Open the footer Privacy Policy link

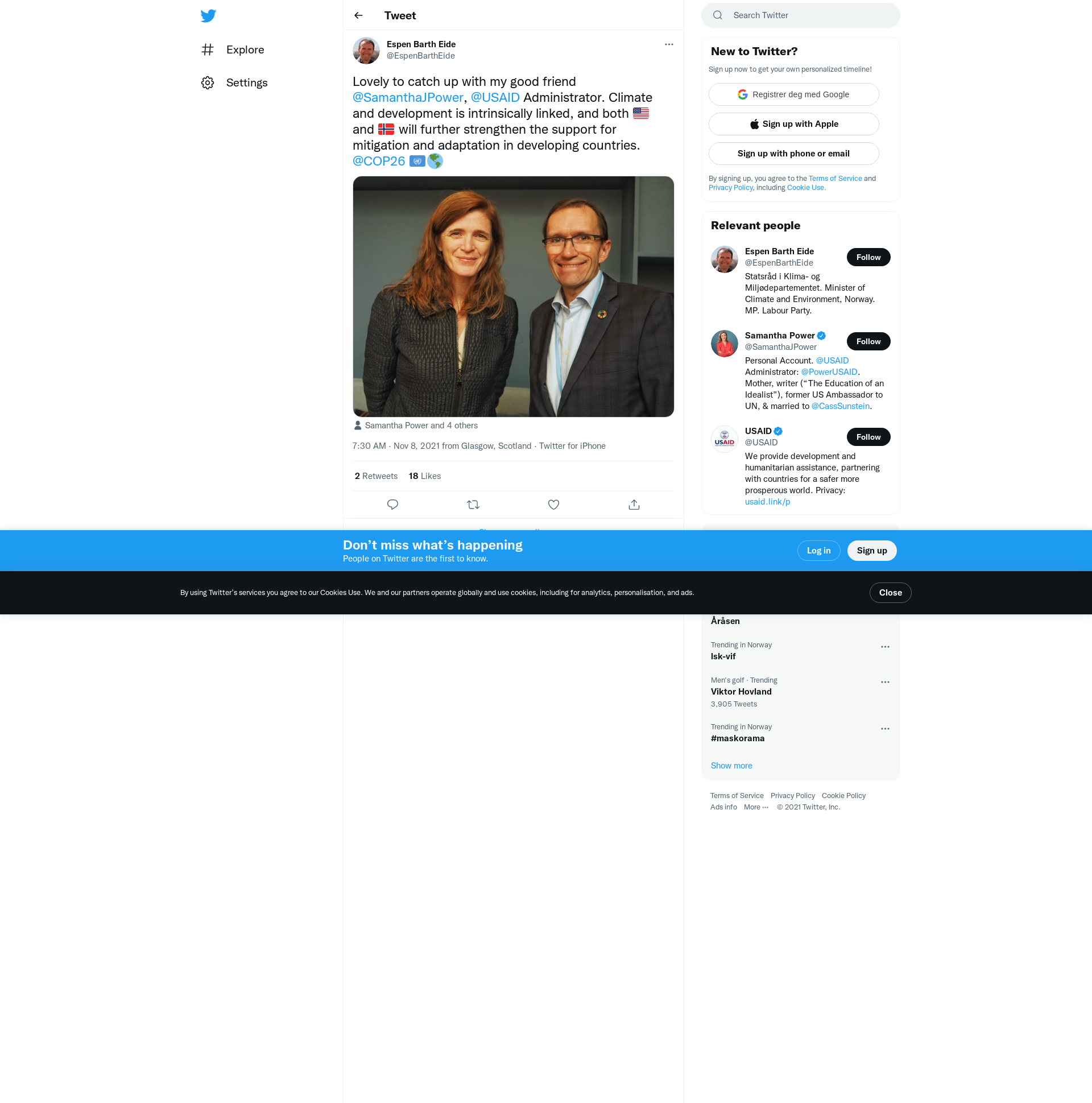[792, 796]
